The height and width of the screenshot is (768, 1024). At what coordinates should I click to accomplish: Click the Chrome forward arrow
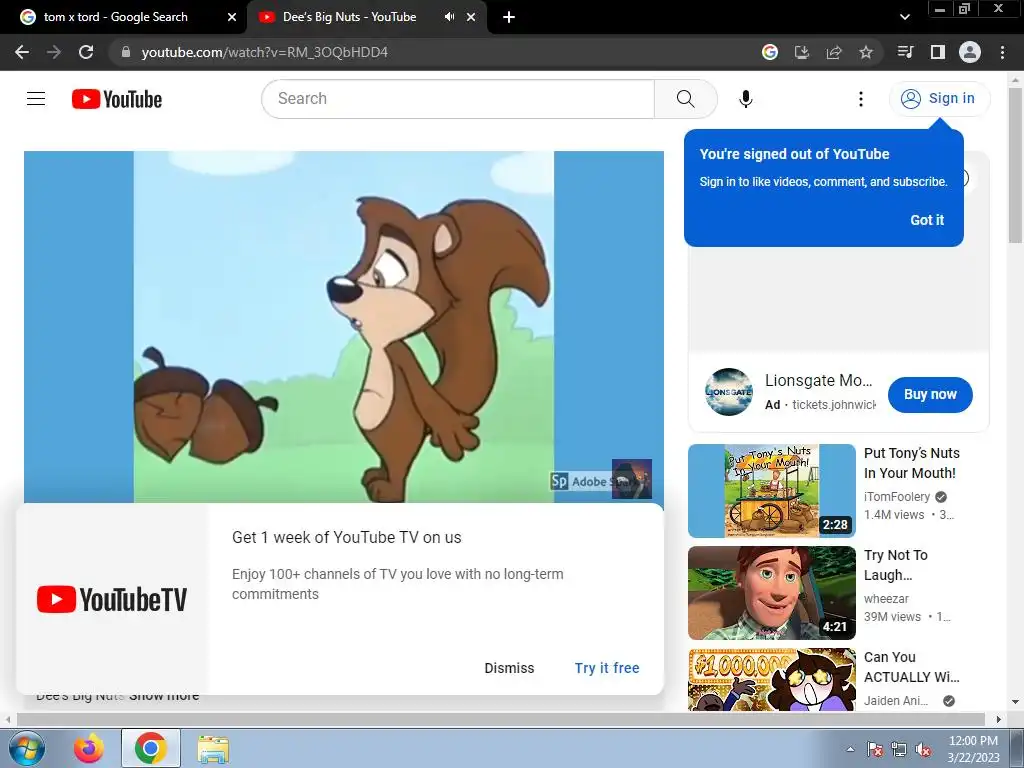pos(54,52)
